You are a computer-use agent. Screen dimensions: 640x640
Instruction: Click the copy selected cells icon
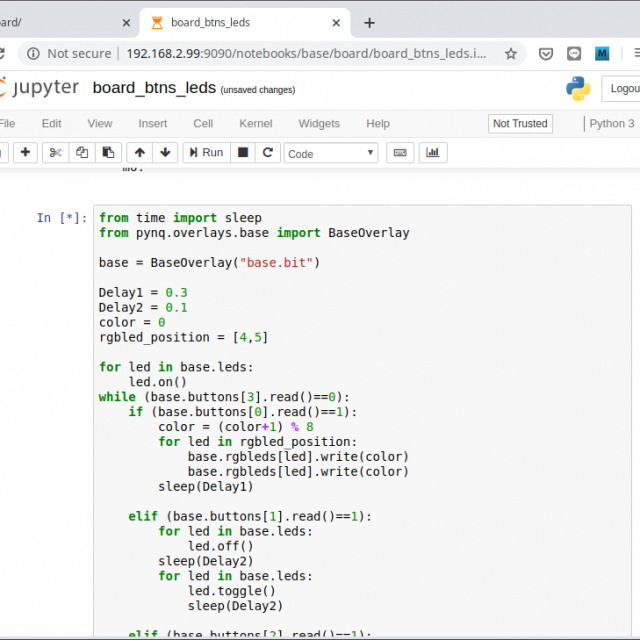pos(82,153)
